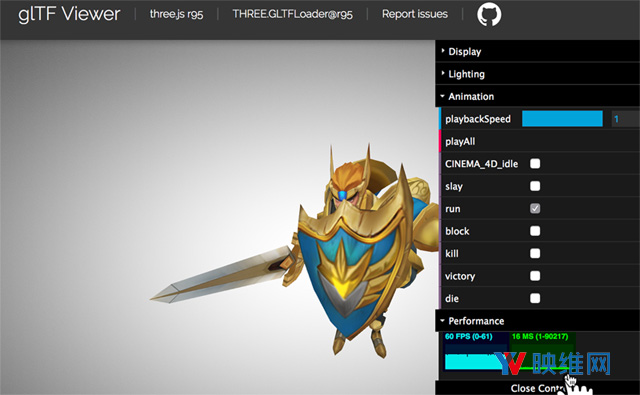Enable the die animation checkbox

(535, 298)
